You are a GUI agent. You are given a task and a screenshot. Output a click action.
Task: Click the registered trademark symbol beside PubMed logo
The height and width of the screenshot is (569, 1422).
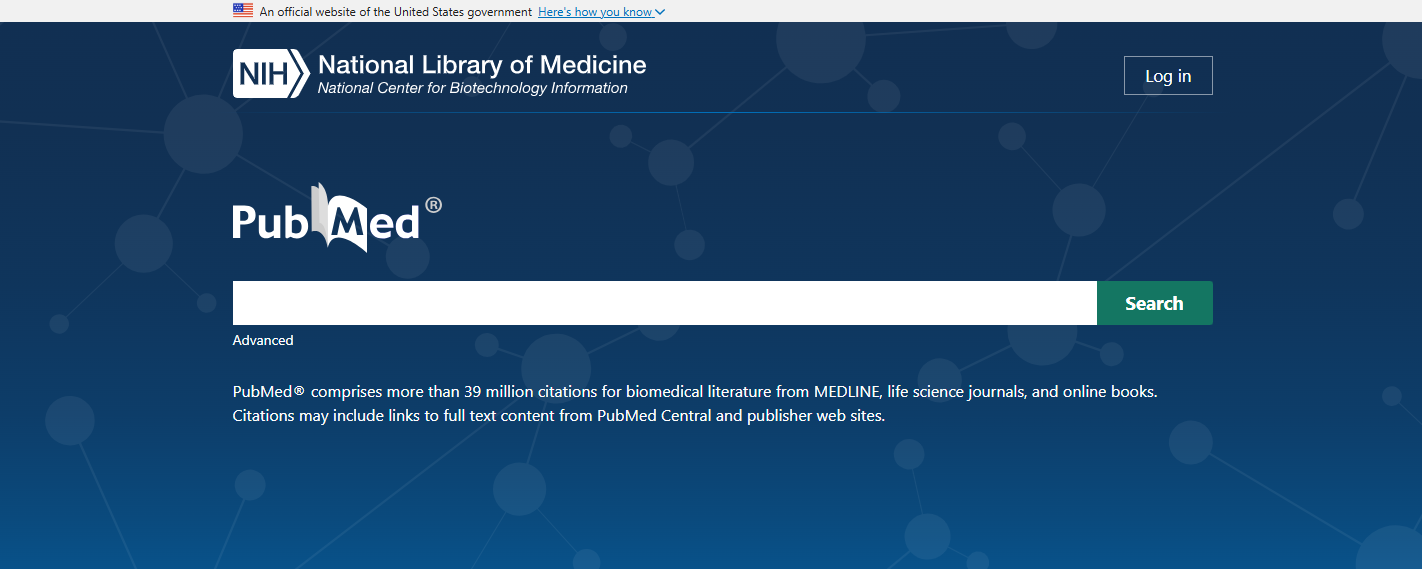433,205
